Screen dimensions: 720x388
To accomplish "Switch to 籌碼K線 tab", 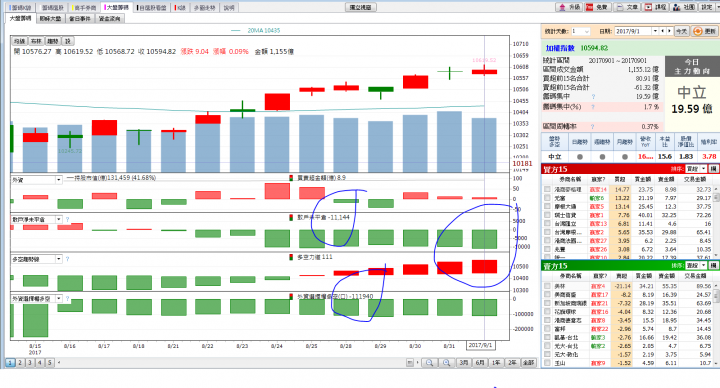I will point(21,7).
